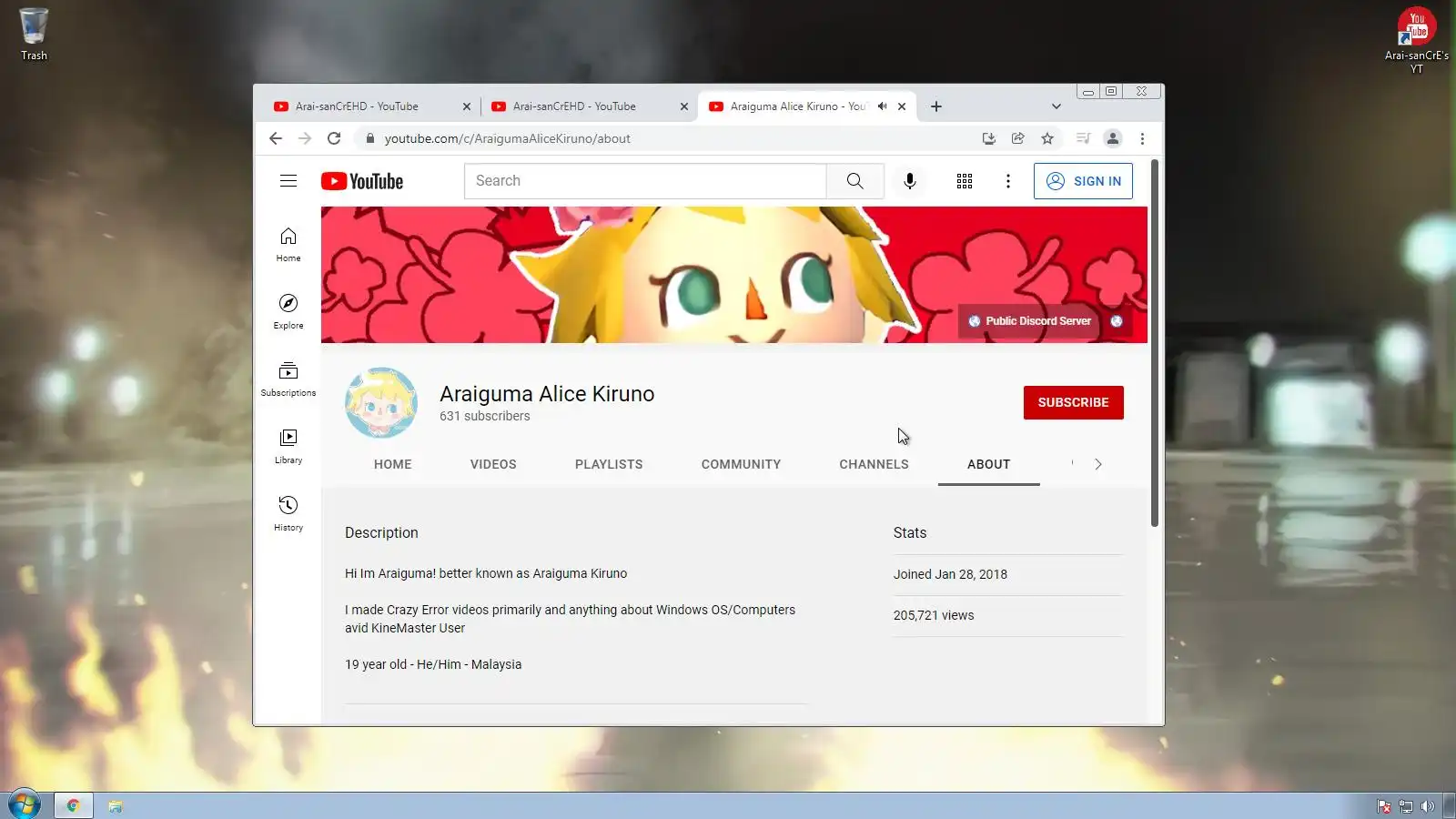The height and width of the screenshot is (819, 1456).
Task: Click the Windows Start orb
Action: tap(24, 804)
